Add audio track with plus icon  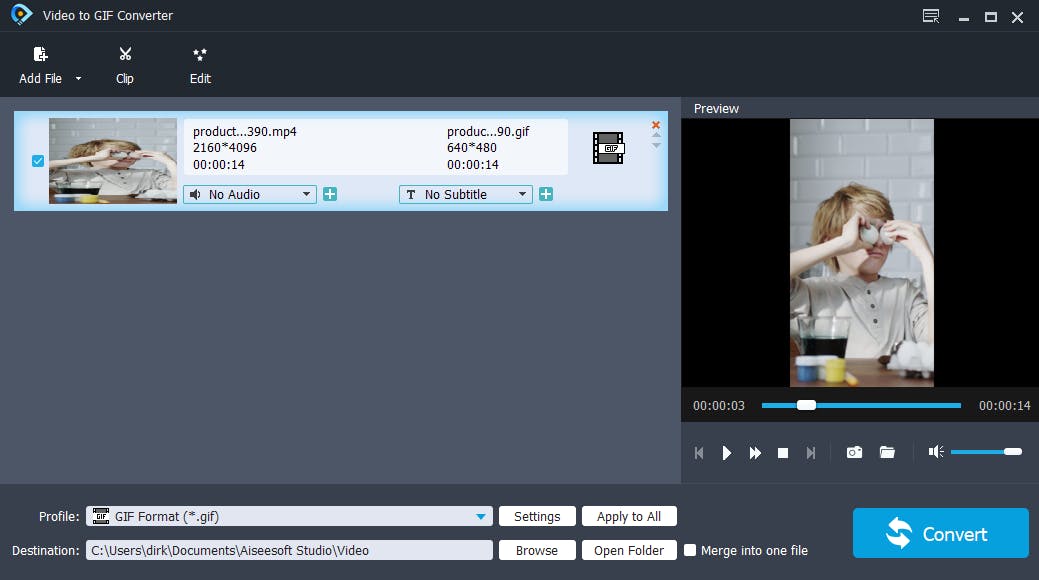click(x=330, y=194)
